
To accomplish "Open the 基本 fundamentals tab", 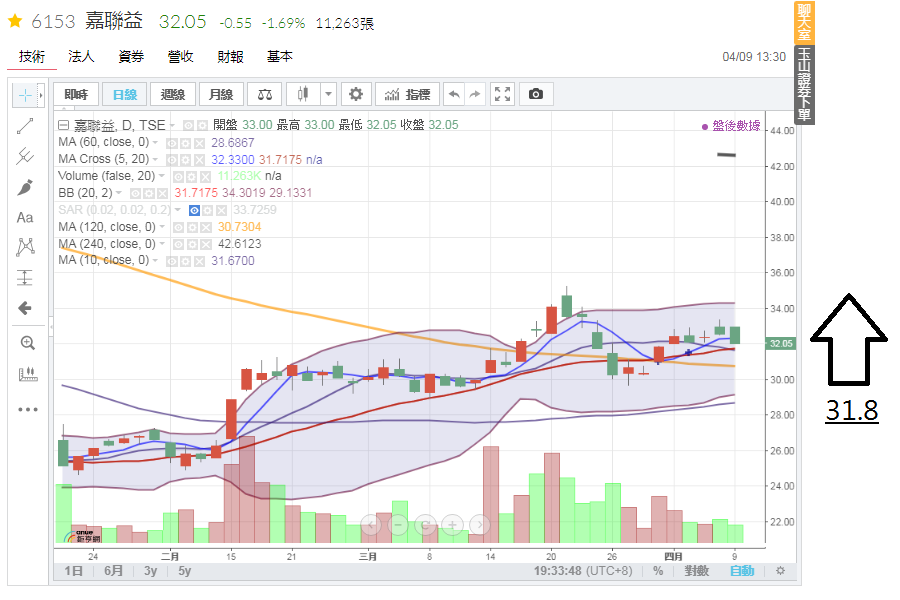I will coord(280,56).
